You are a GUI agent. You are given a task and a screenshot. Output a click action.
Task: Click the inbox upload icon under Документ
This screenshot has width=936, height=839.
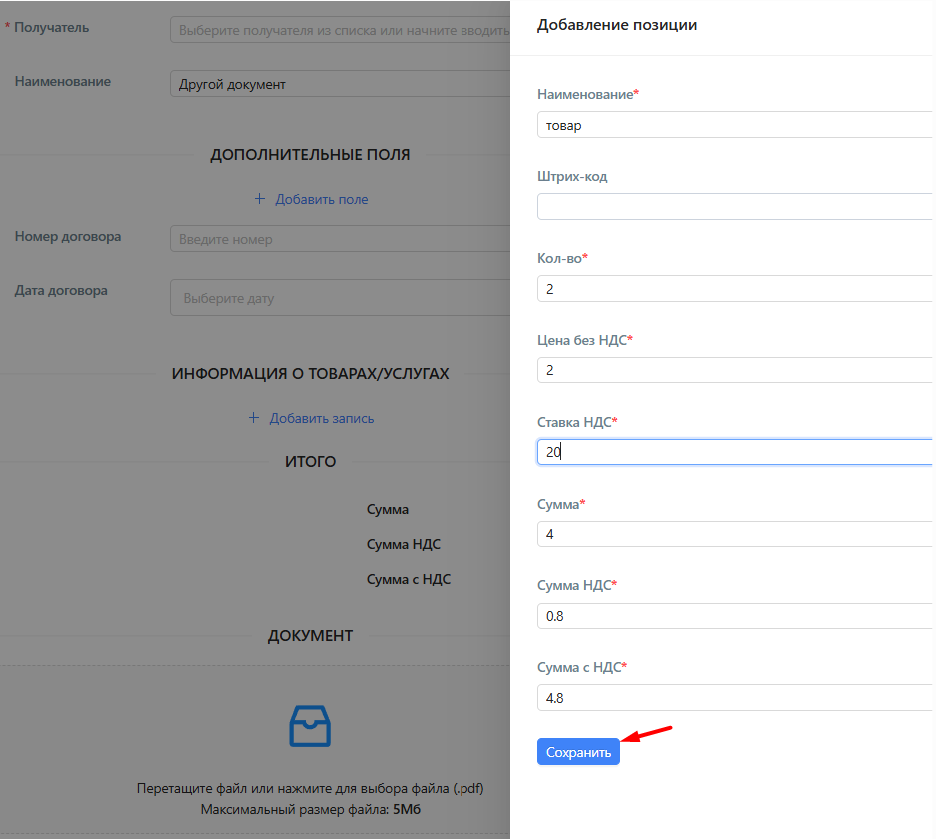coord(310,726)
